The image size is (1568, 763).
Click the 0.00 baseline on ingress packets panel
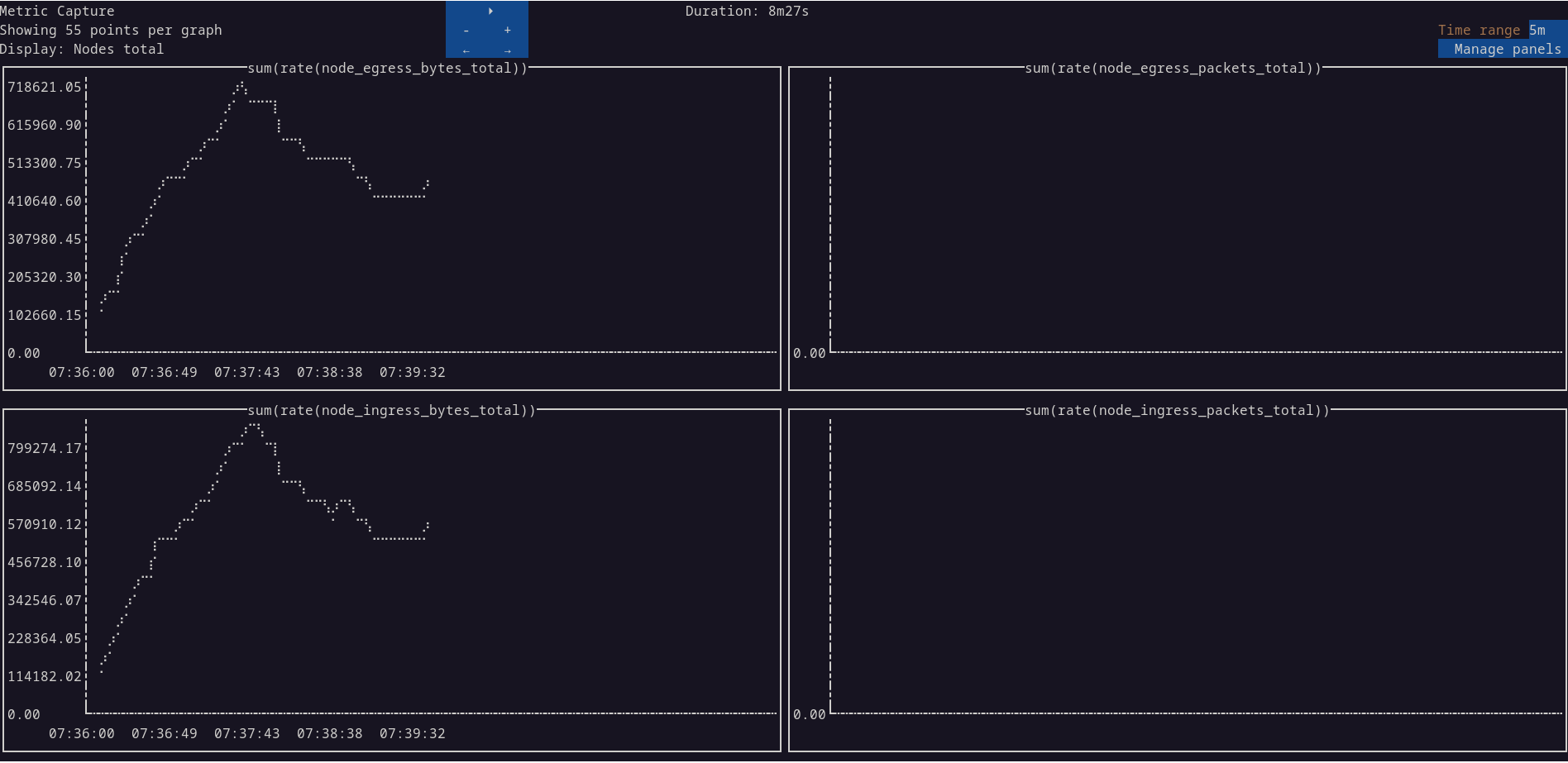tap(808, 714)
